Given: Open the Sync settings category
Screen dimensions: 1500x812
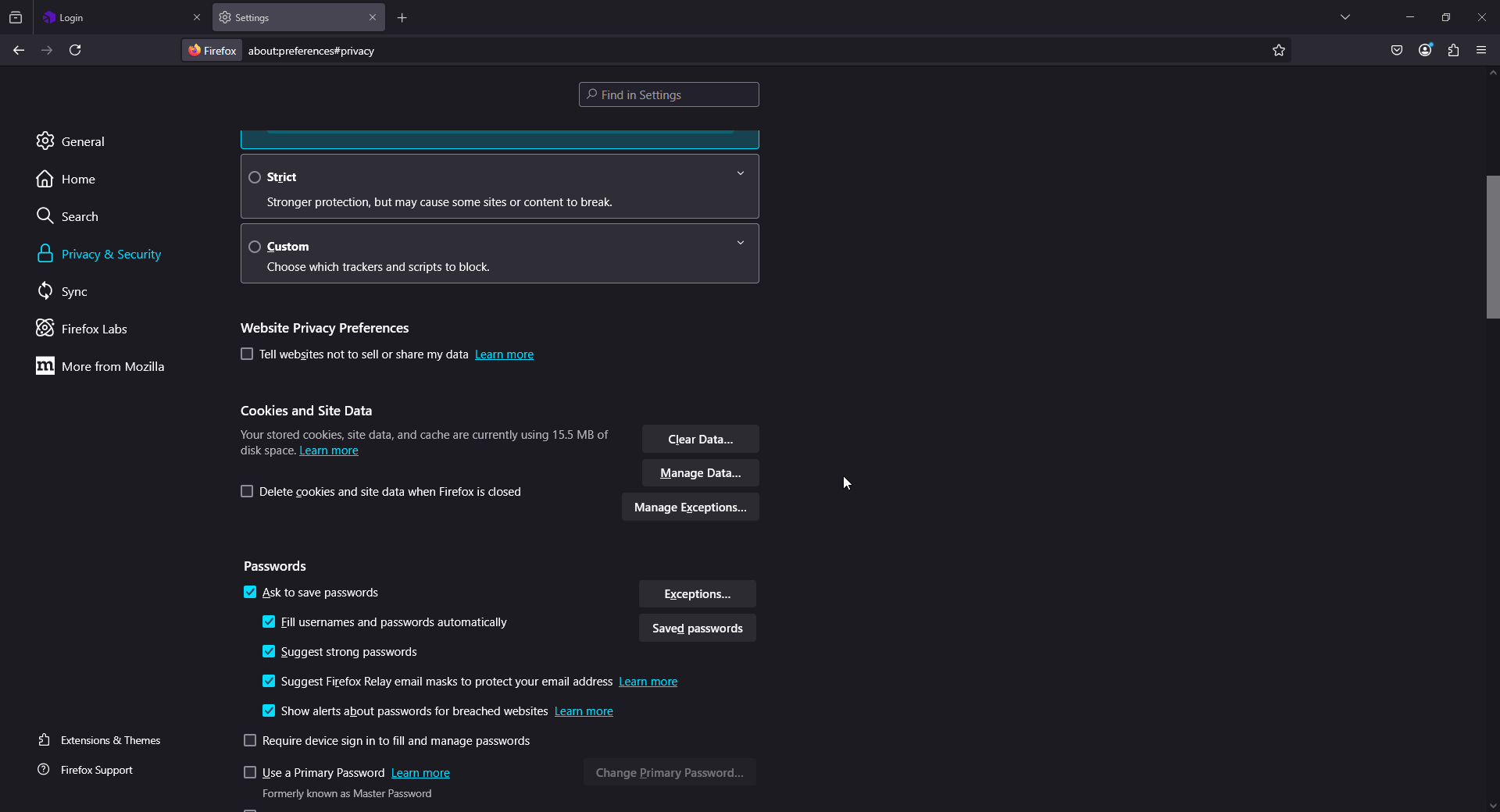Looking at the screenshot, I should [74, 292].
